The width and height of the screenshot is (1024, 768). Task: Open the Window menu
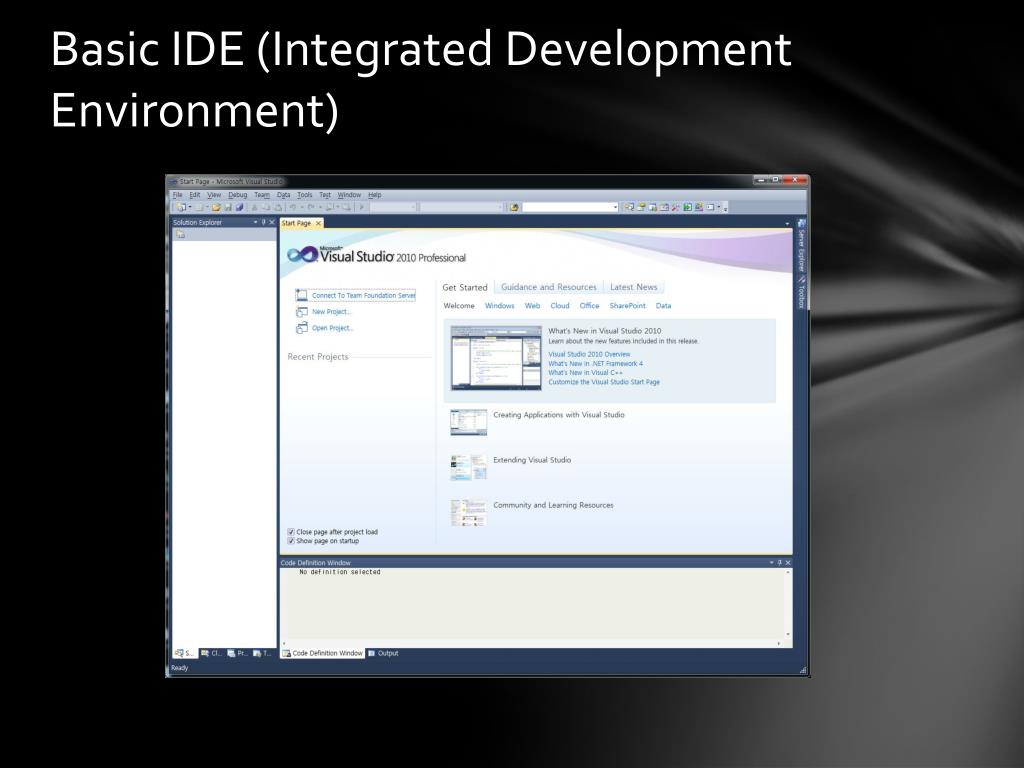click(x=349, y=195)
